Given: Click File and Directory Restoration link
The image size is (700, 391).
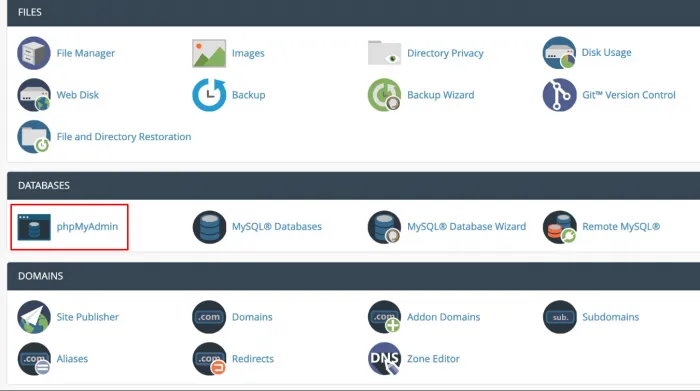Looking at the screenshot, I should [x=124, y=137].
